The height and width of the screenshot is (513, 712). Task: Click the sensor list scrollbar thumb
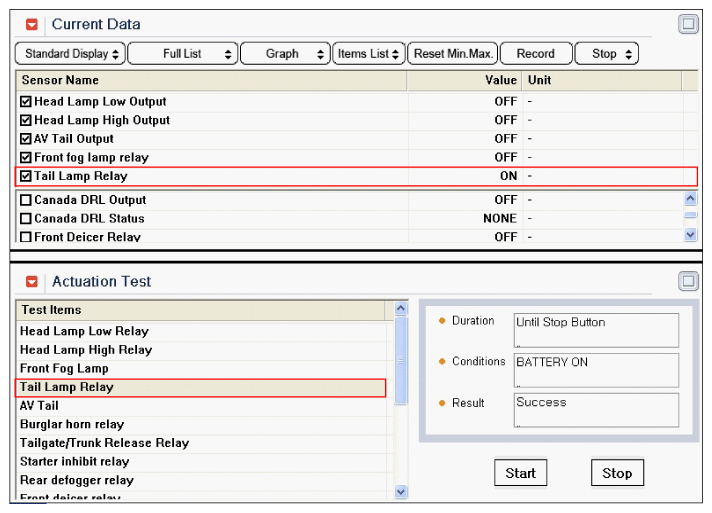tap(690, 215)
